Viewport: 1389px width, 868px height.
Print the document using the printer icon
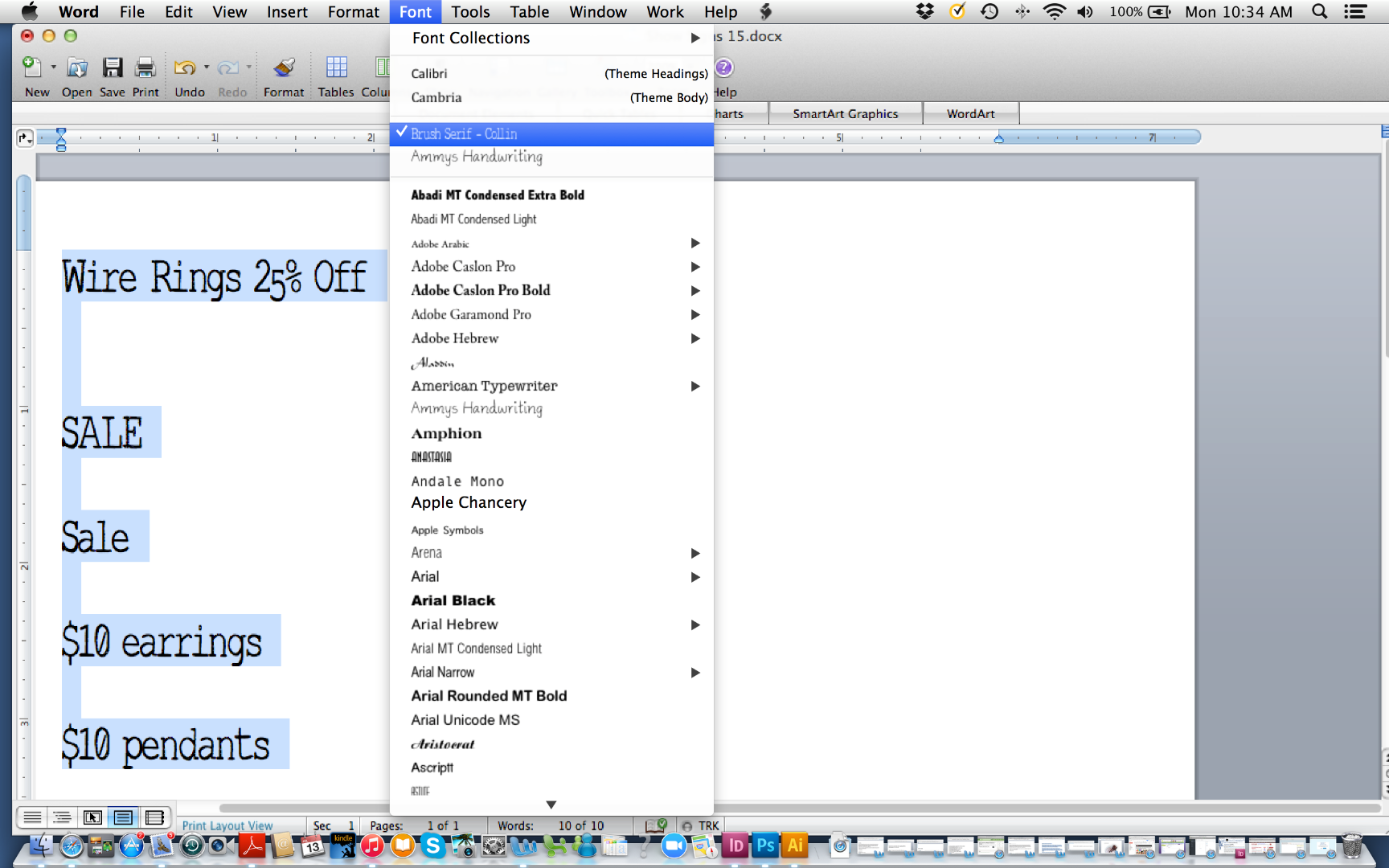pos(145,68)
